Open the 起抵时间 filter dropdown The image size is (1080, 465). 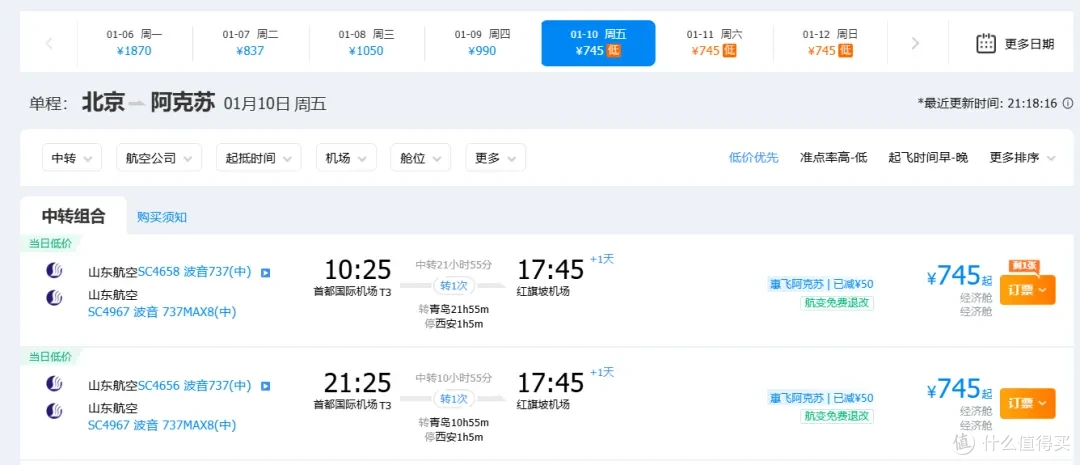(x=258, y=158)
